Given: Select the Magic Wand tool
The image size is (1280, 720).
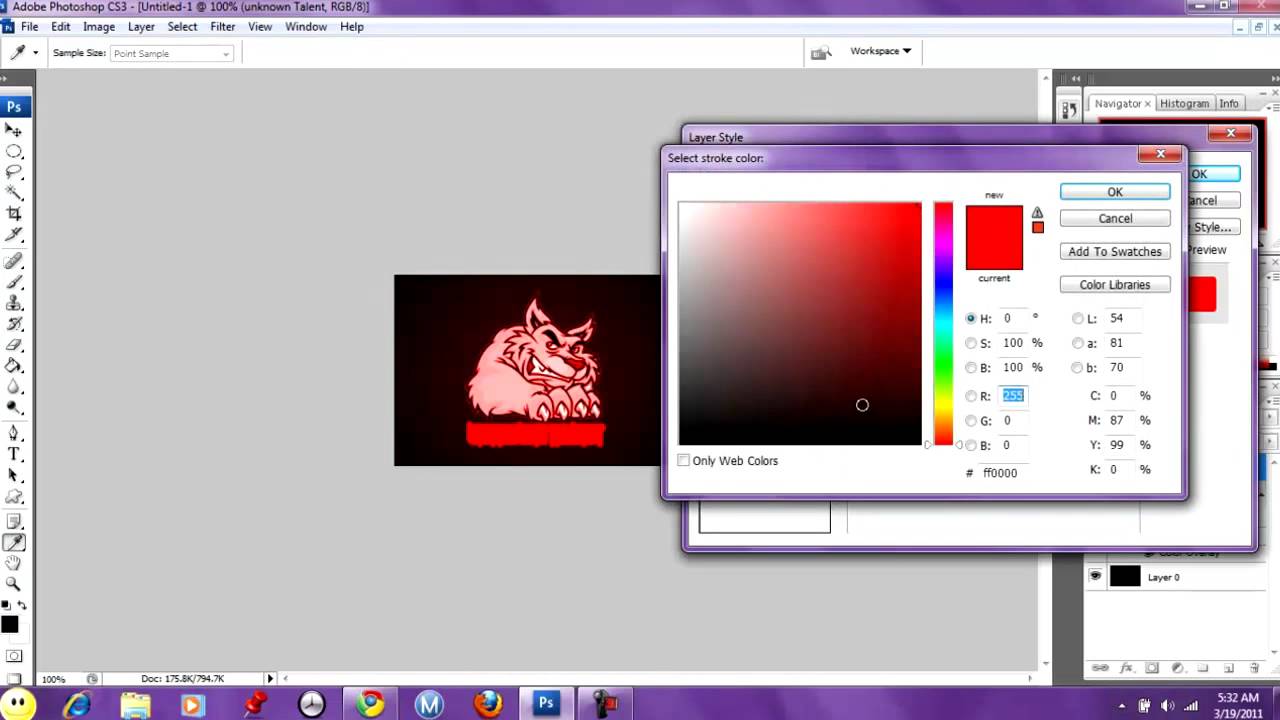Looking at the screenshot, I should pos(14,192).
